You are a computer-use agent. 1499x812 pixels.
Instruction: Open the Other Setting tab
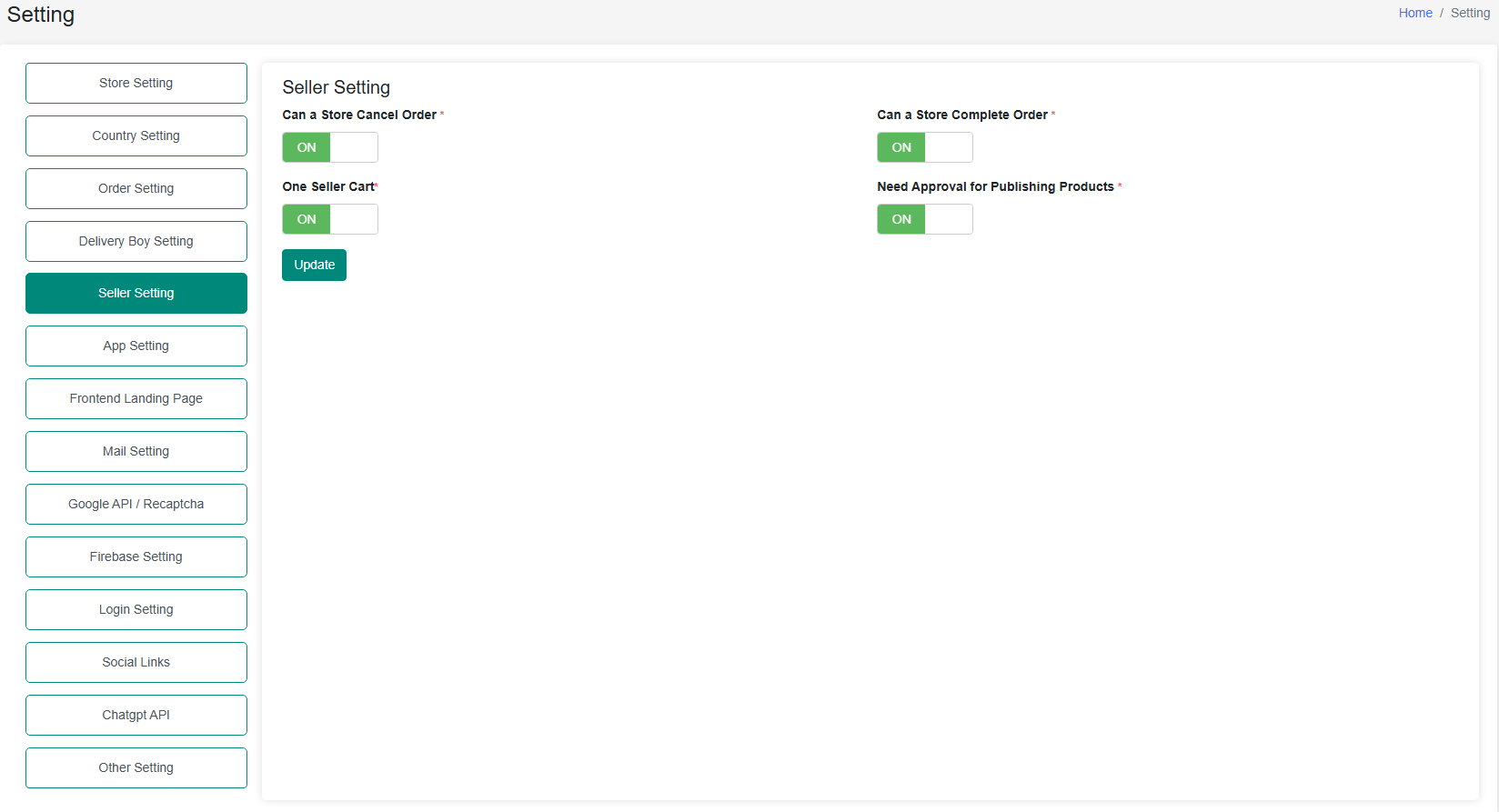pos(136,767)
